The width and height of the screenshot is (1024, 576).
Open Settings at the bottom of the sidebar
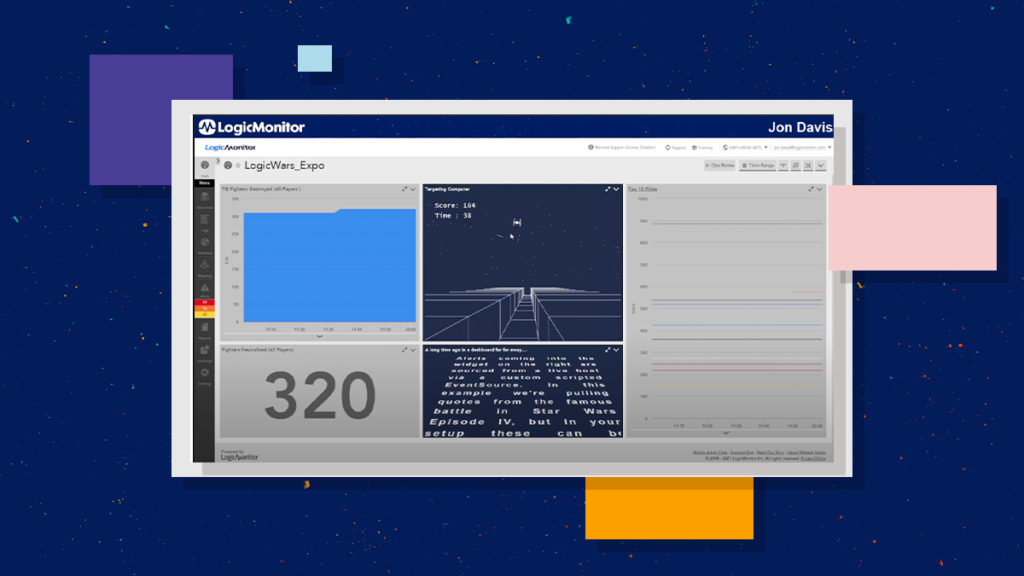point(204,377)
